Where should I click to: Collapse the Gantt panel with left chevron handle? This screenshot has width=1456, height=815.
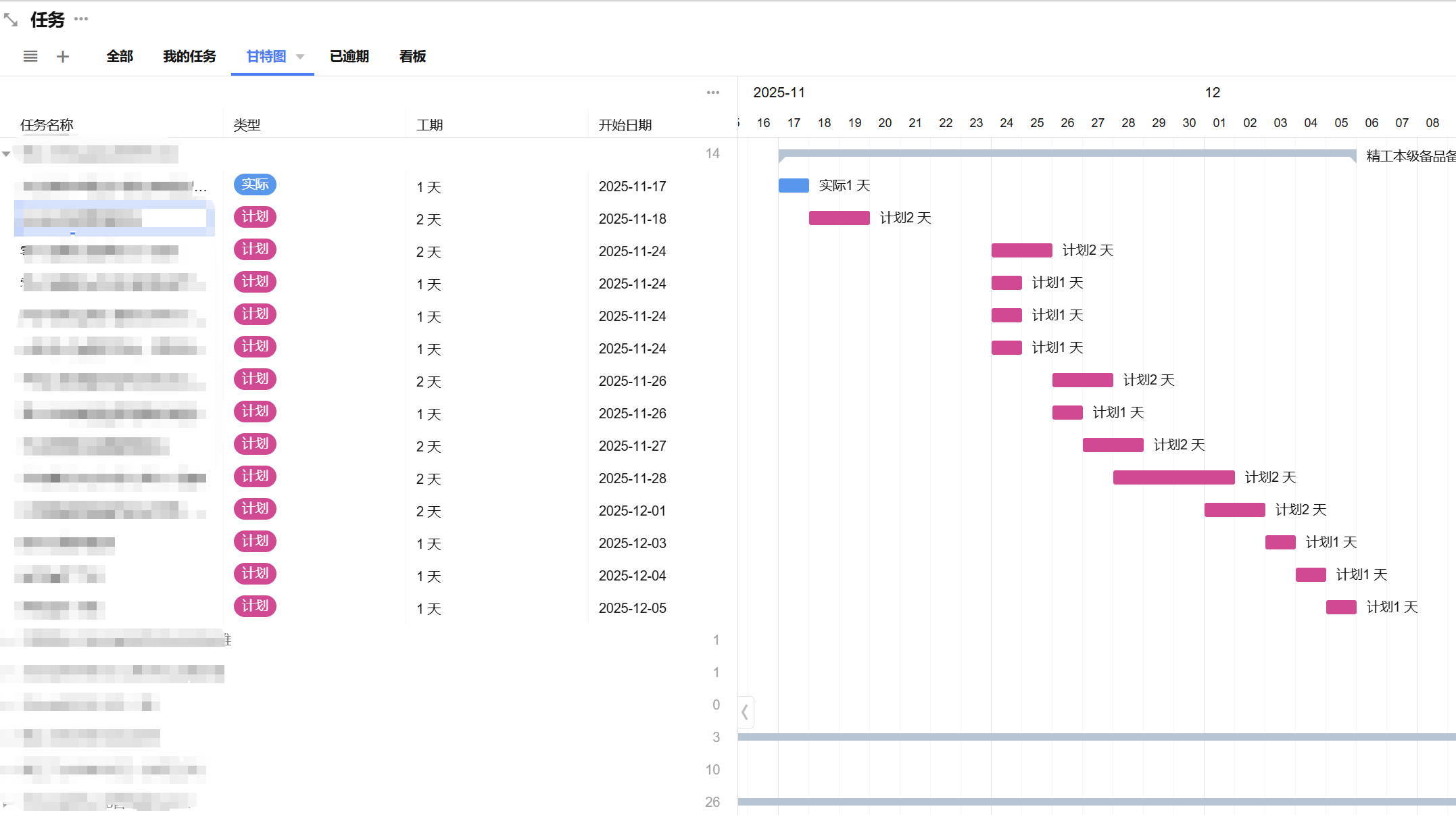point(745,712)
